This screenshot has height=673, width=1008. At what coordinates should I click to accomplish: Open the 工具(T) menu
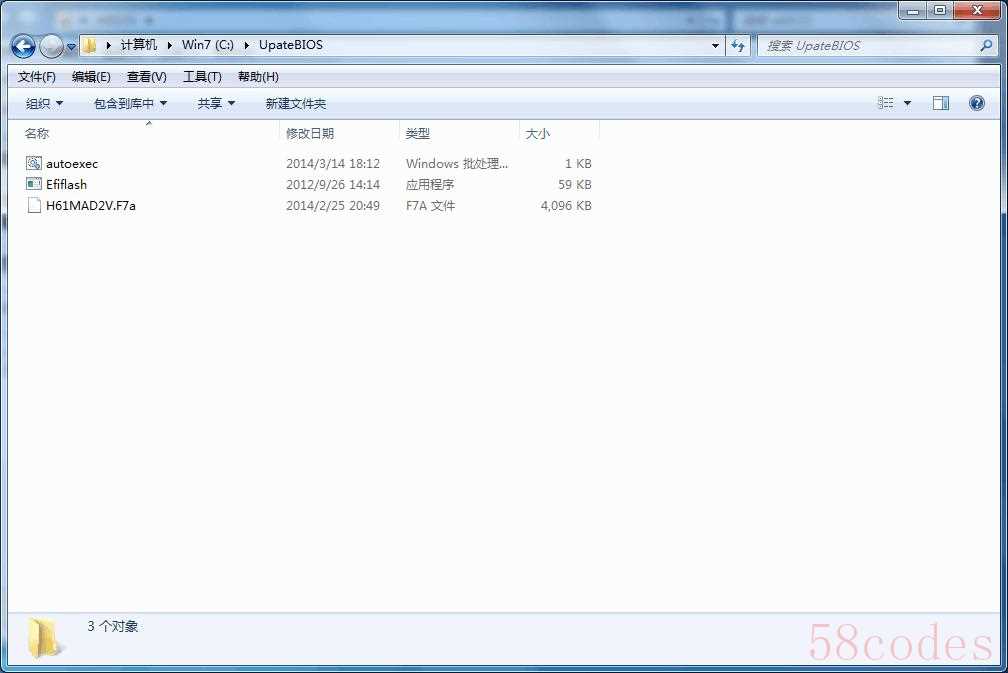pyautogui.click(x=201, y=77)
